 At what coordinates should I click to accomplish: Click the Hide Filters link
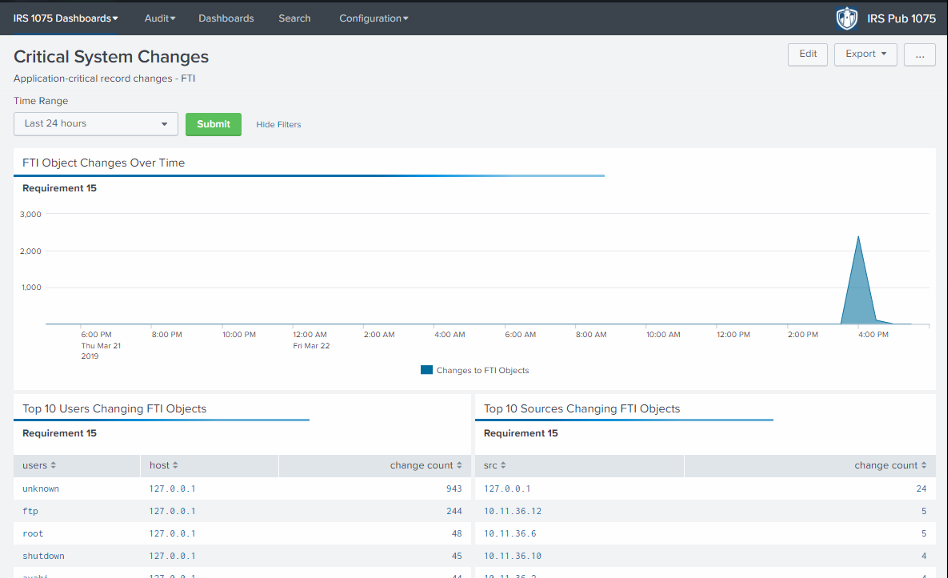(279, 125)
